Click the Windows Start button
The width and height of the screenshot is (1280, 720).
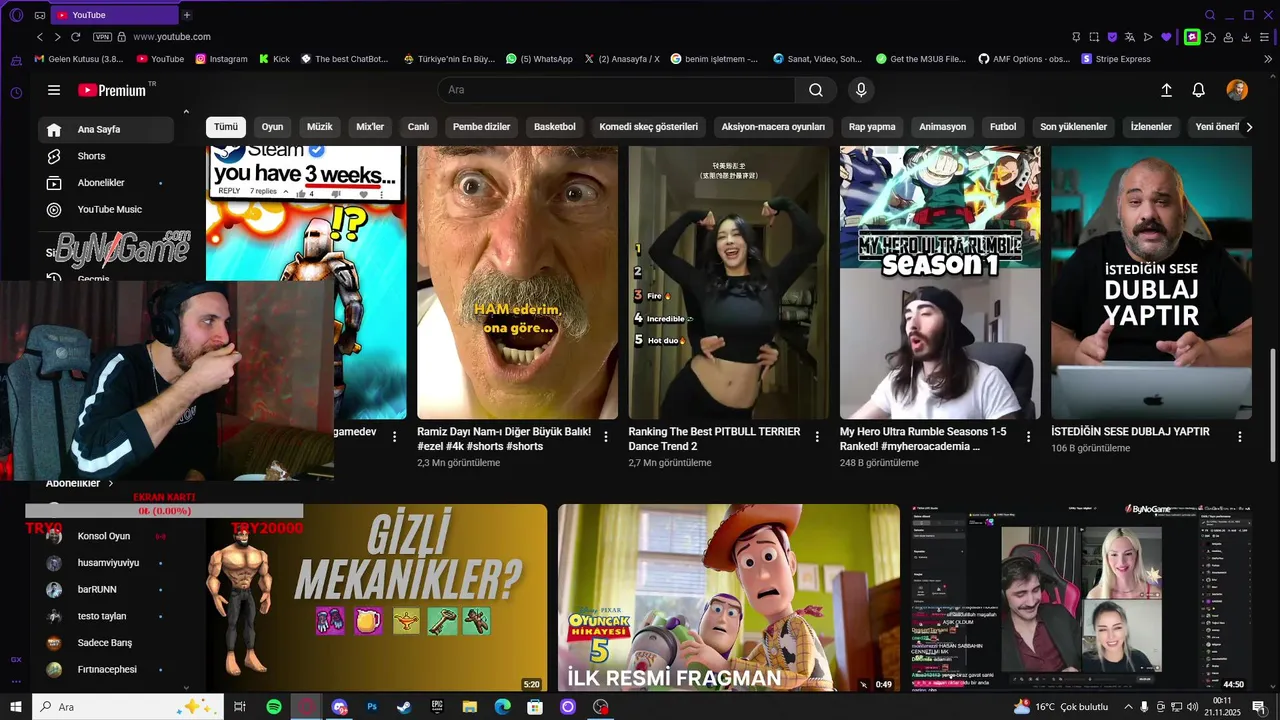tap(15, 707)
